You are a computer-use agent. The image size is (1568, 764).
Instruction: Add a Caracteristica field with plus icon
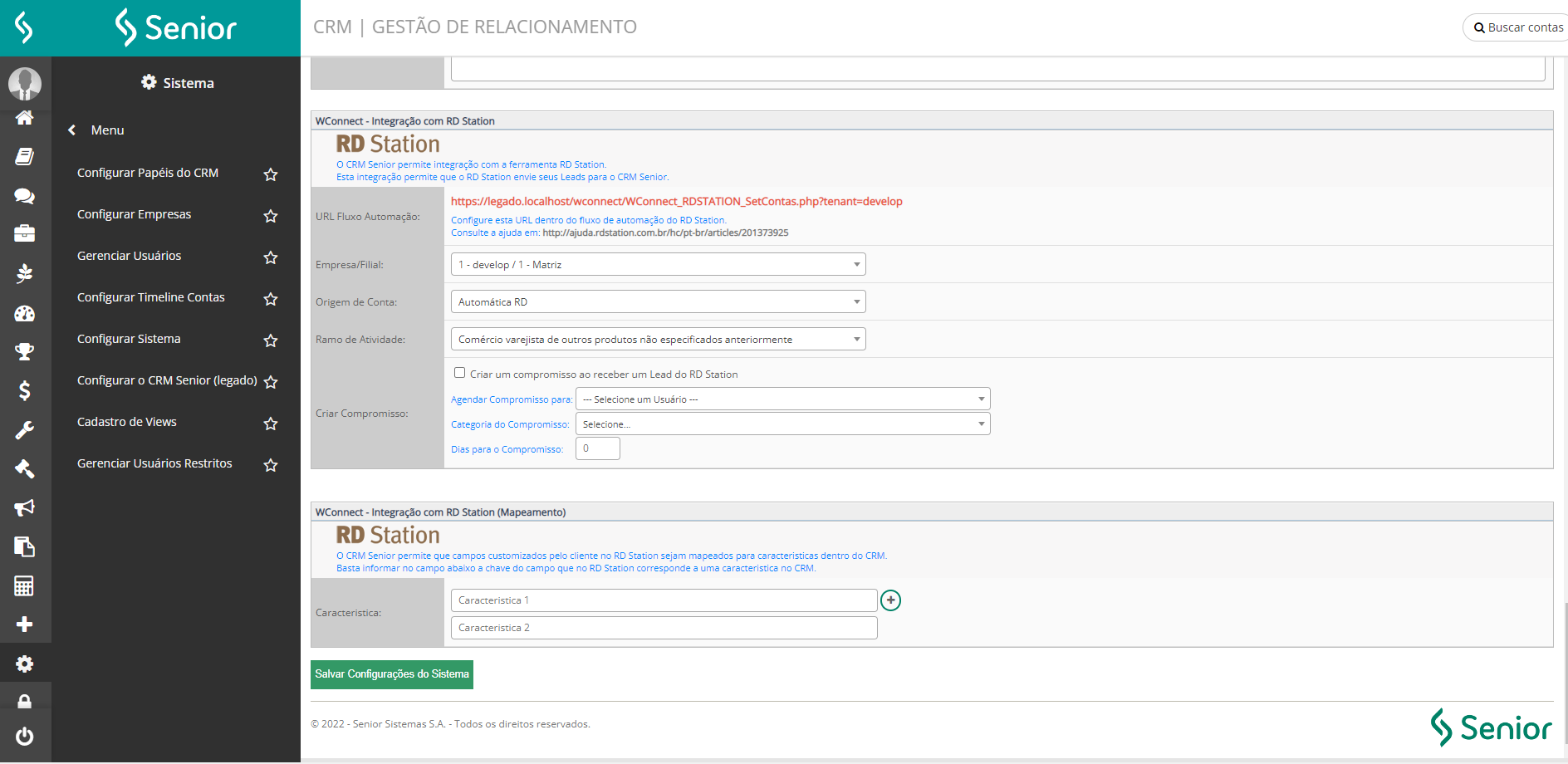(890, 600)
